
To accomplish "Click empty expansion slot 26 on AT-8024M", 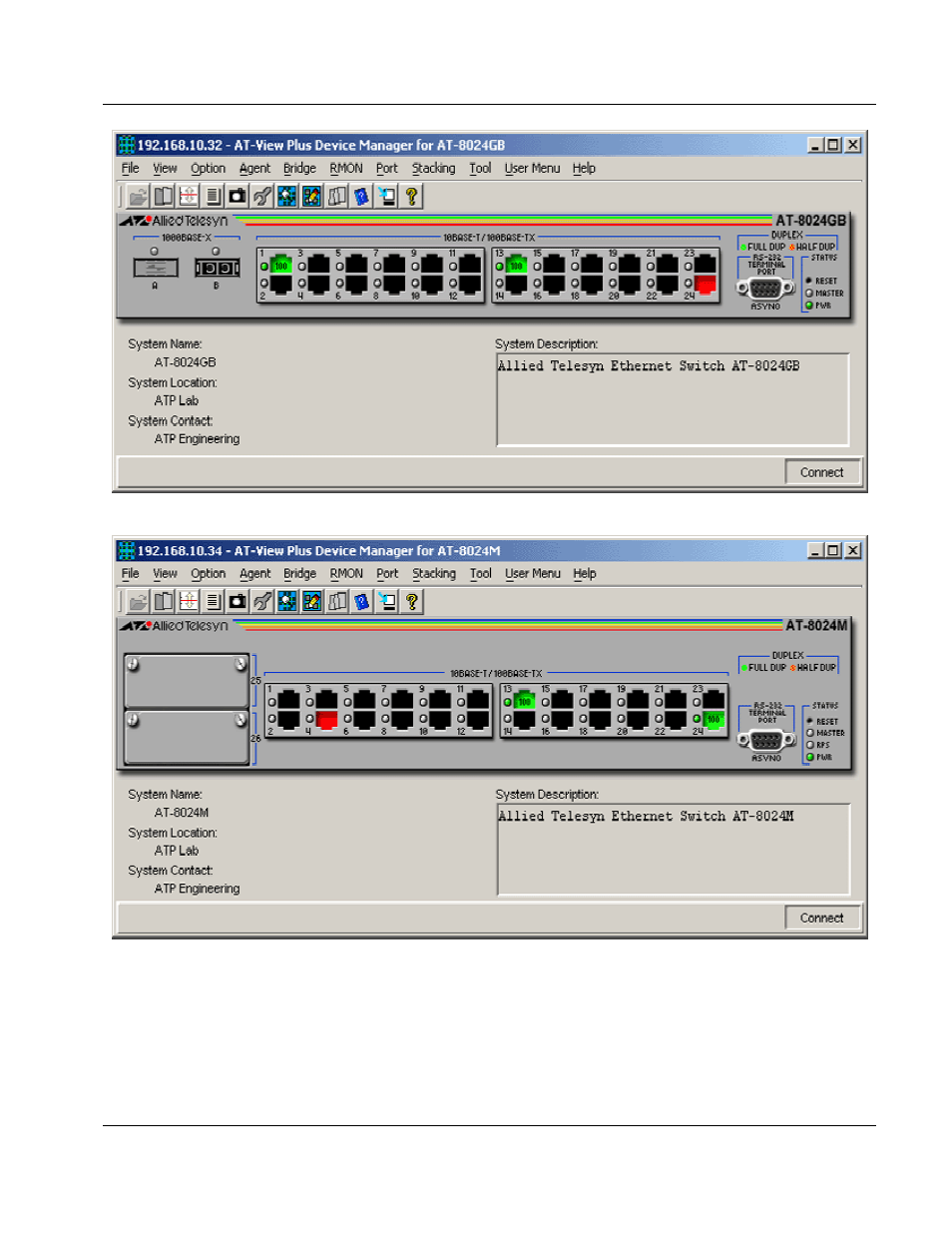I will coord(187,738).
